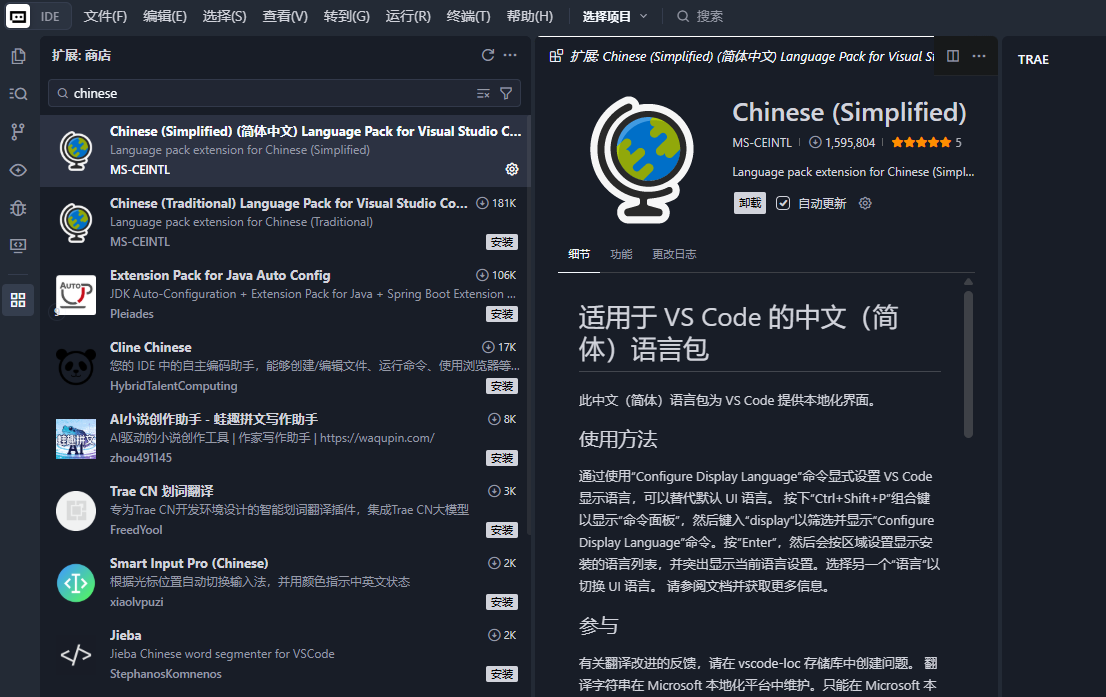This screenshot has height=697, width=1106.
Task: Open the extension filter funnel icon
Action: tap(506, 93)
